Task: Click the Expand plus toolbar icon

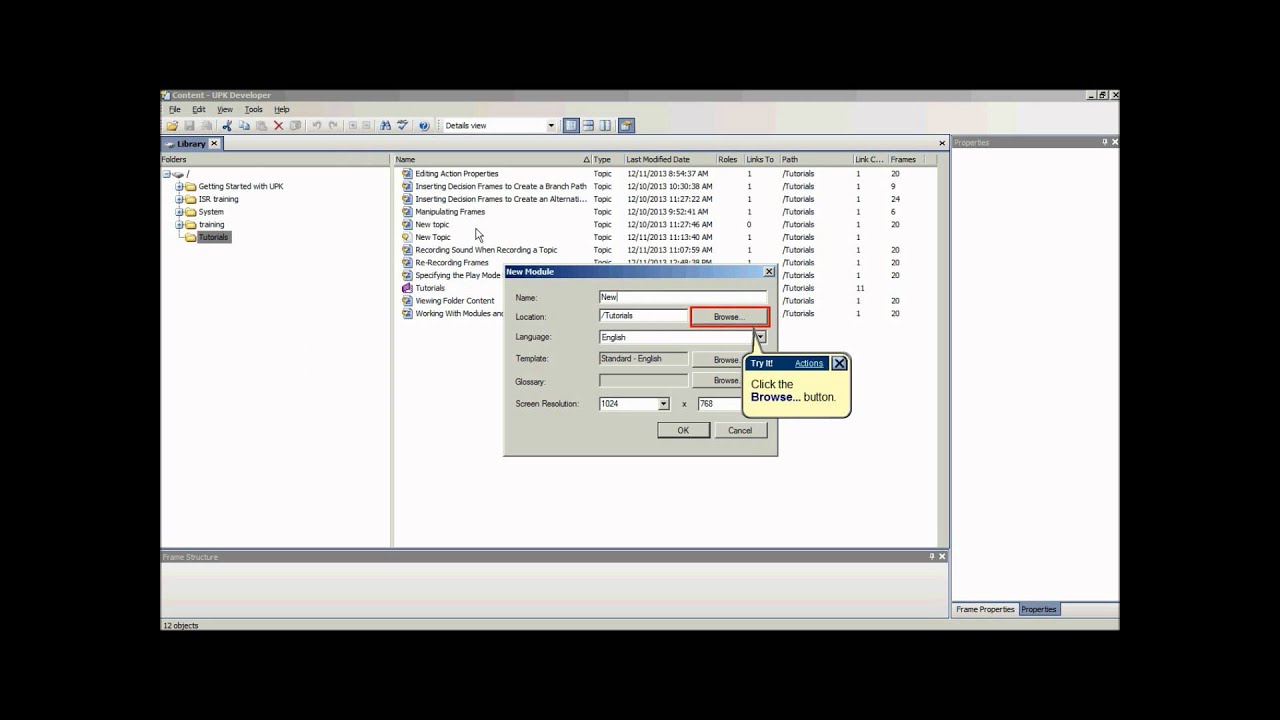Action: pyautogui.click(x=353, y=126)
